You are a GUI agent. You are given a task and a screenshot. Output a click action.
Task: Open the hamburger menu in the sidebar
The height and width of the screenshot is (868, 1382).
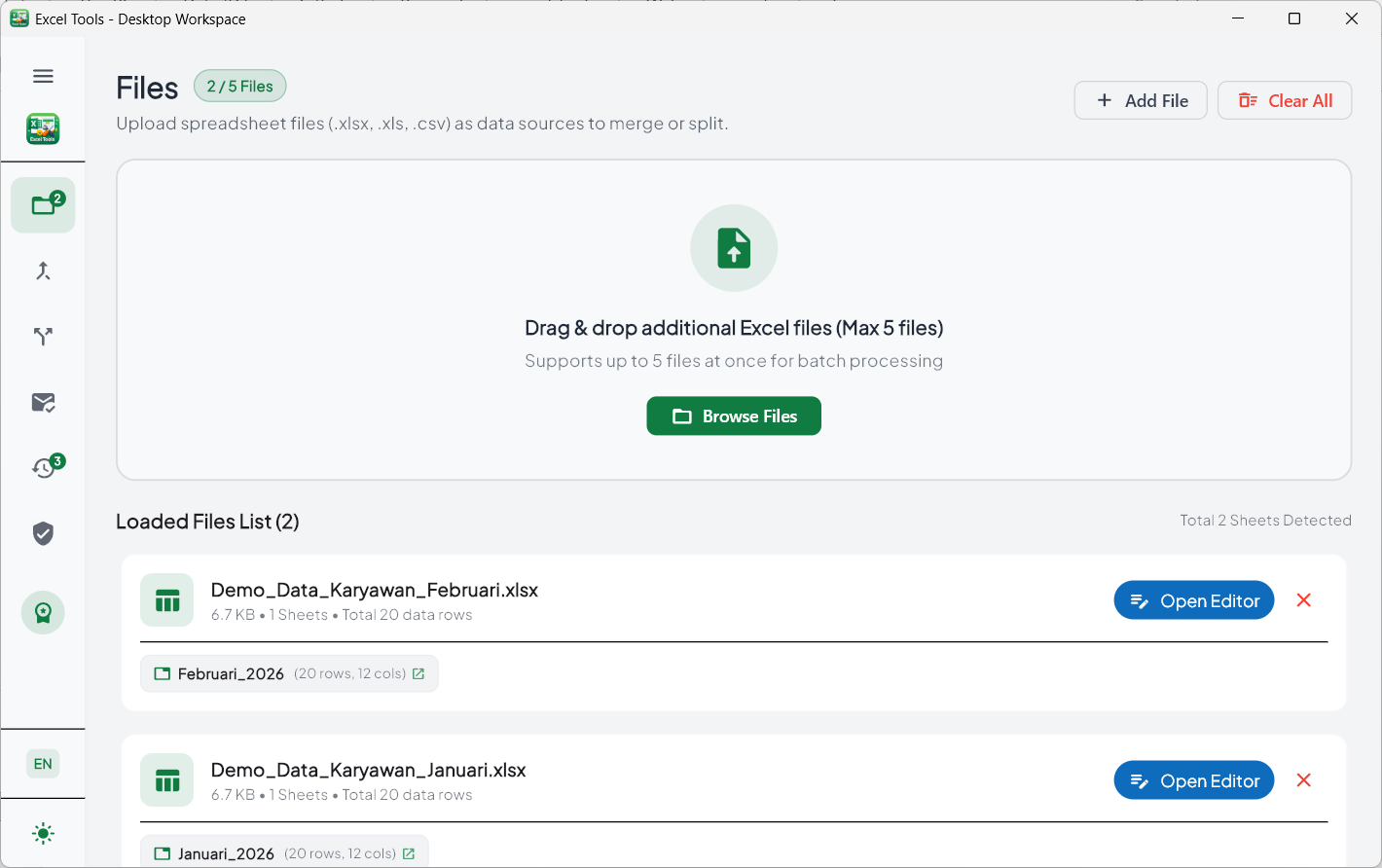tap(43, 76)
